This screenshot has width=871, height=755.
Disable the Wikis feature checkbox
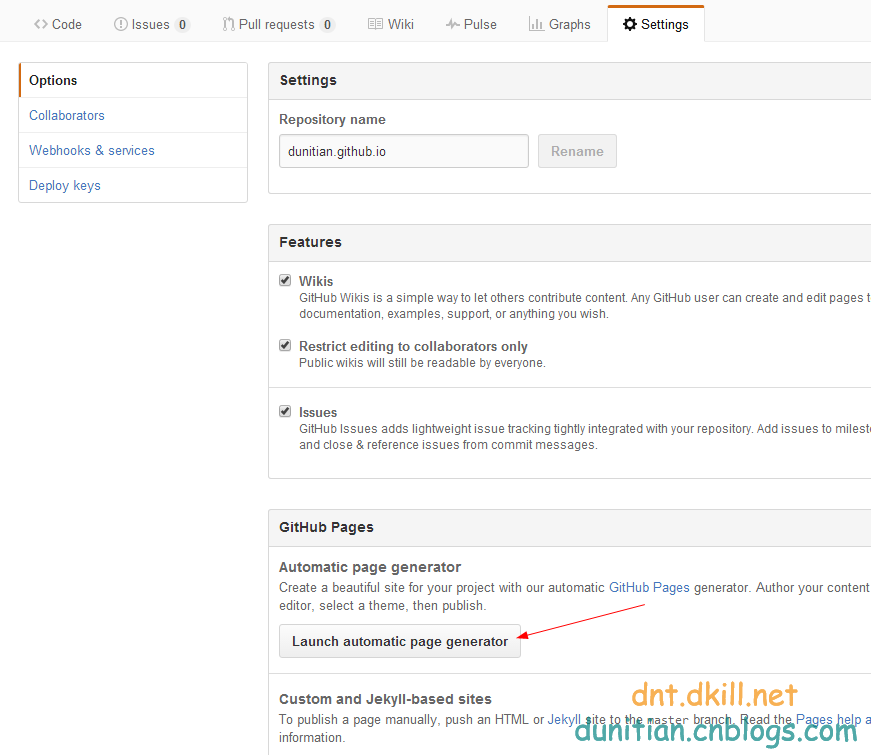pos(285,281)
